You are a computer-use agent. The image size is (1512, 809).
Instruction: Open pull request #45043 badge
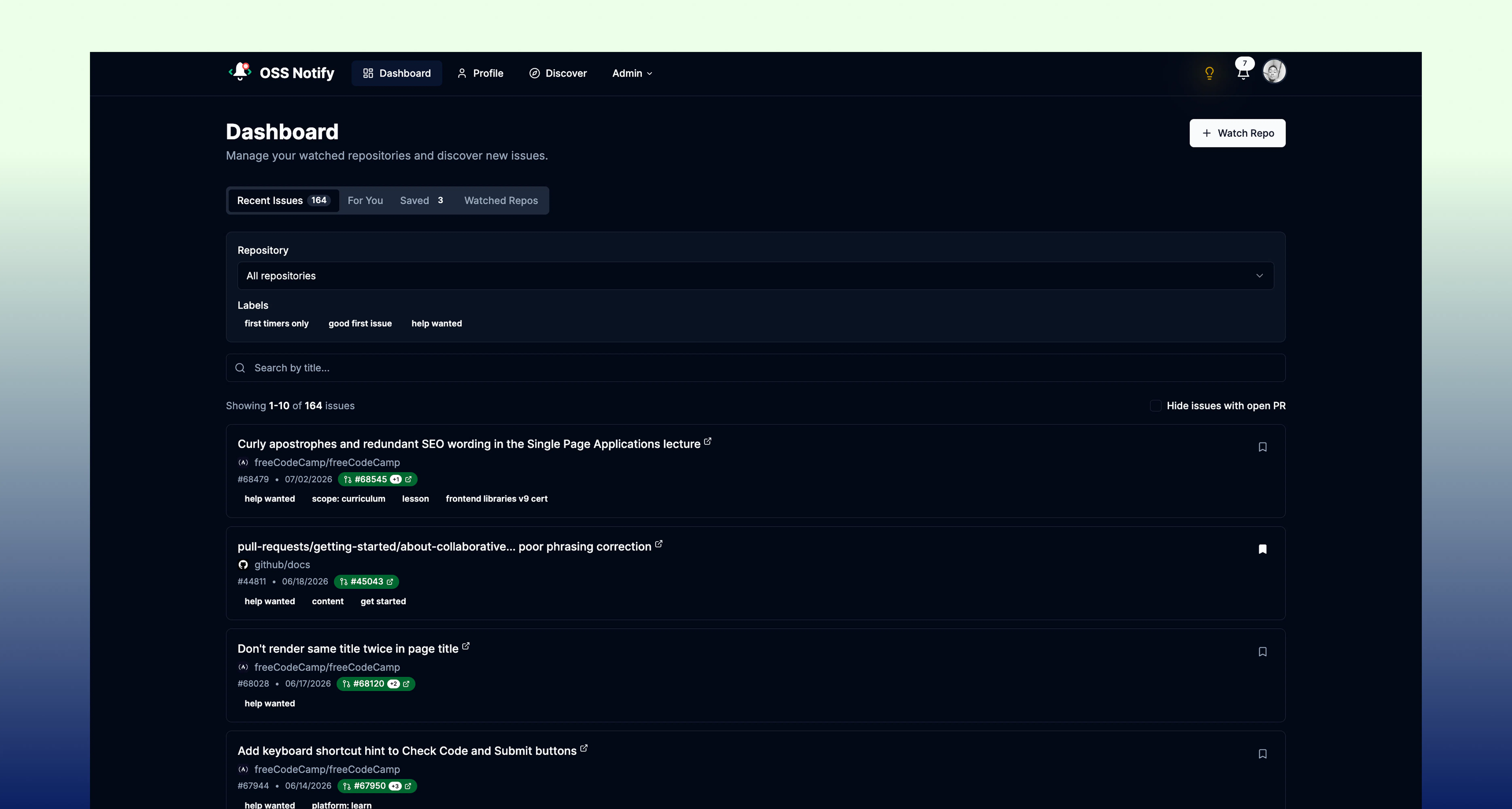coord(366,582)
